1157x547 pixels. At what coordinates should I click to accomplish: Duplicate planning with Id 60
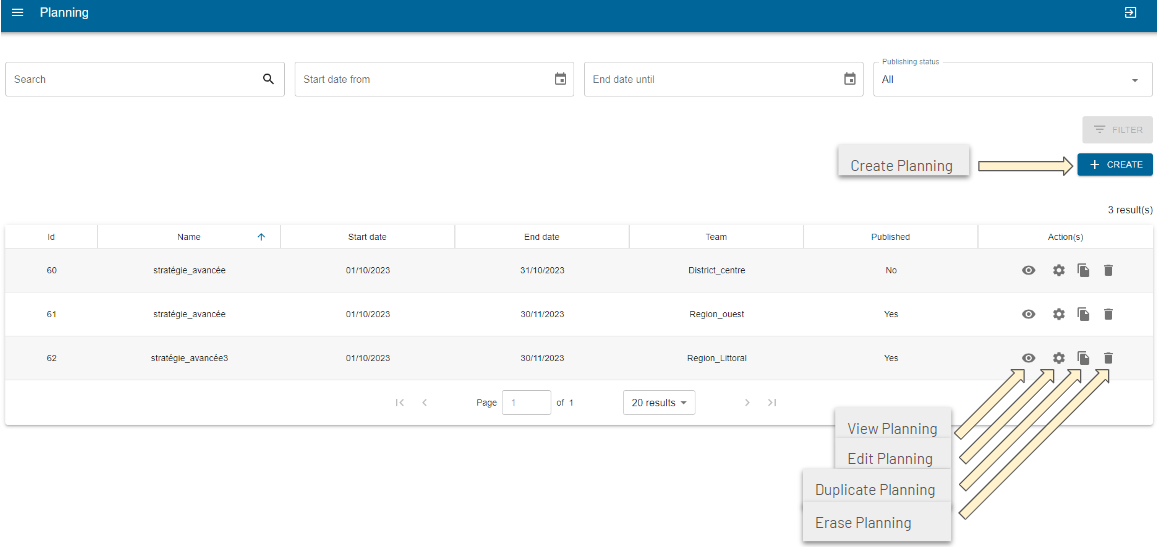1083,270
